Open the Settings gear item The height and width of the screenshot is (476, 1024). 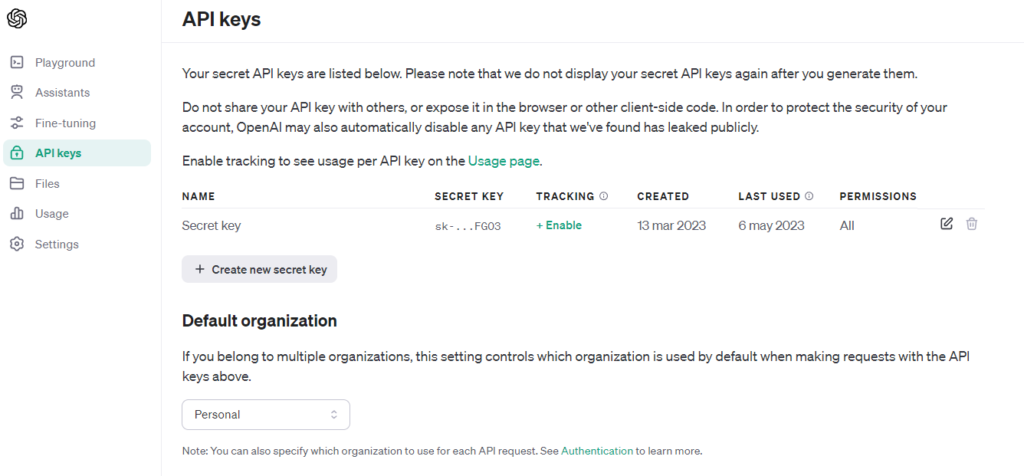click(x=56, y=244)
